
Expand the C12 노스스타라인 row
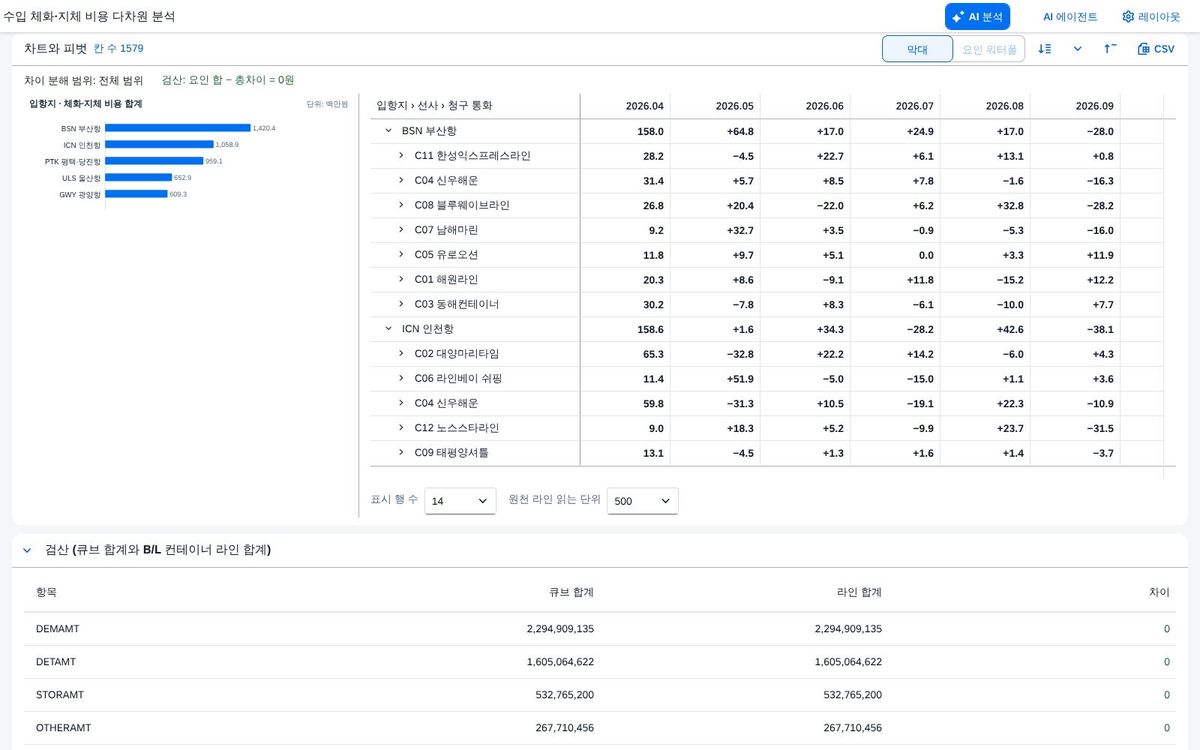pyautogui.click(x=401, y=428)
